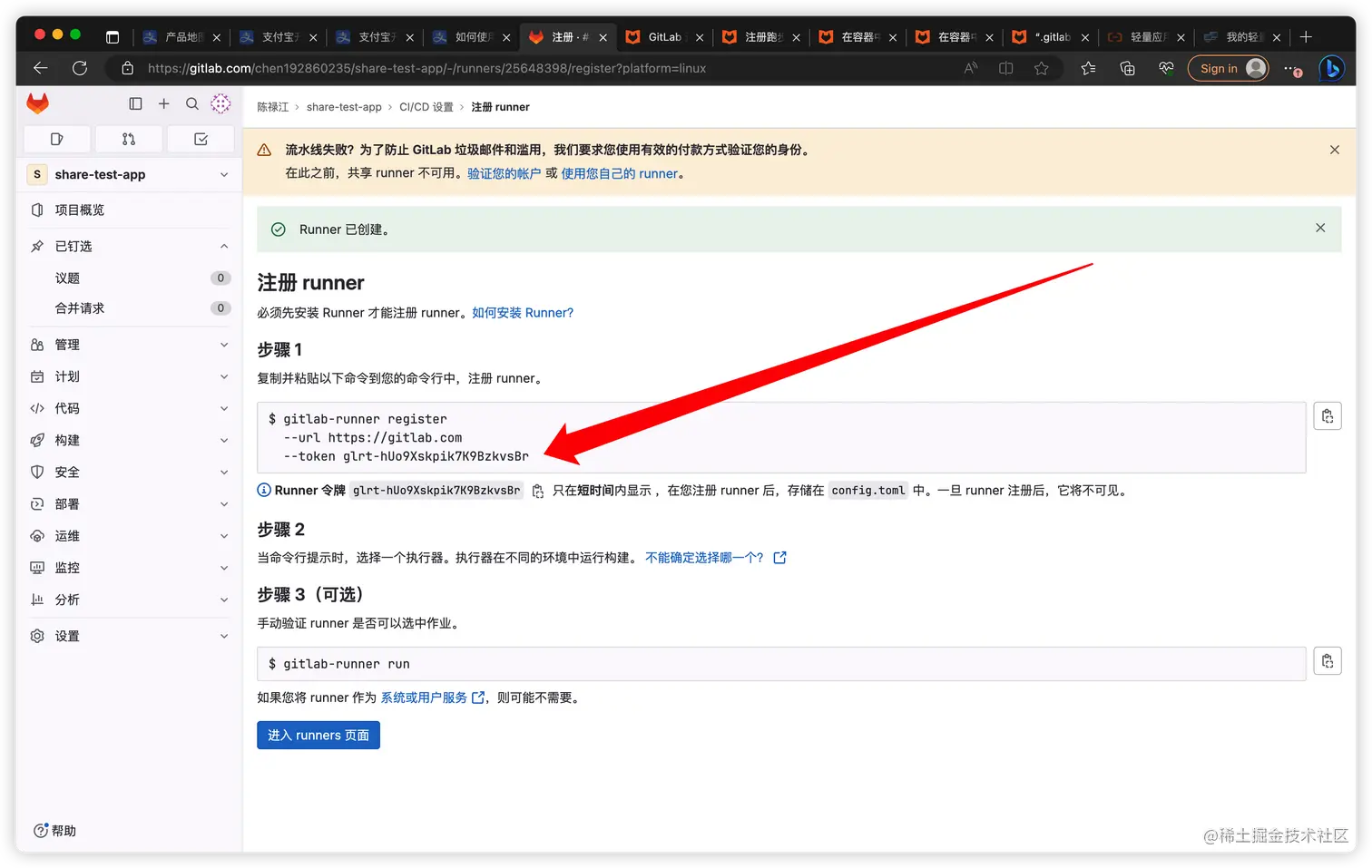Expand the 监控 sidebar section

click(129, 568)
